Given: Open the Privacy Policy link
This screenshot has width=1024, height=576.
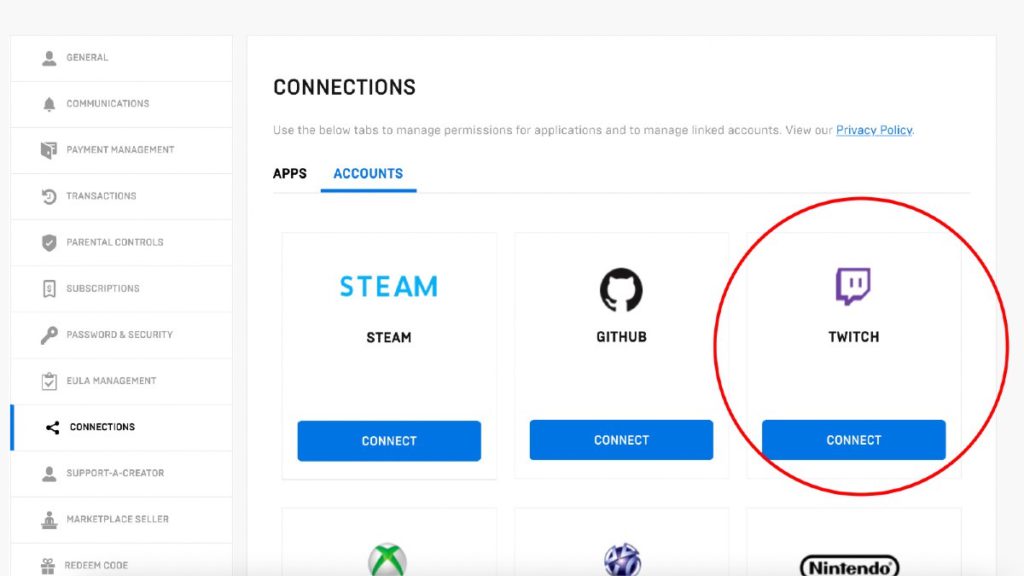Looking at the screenshot, I should pos(874,130).
